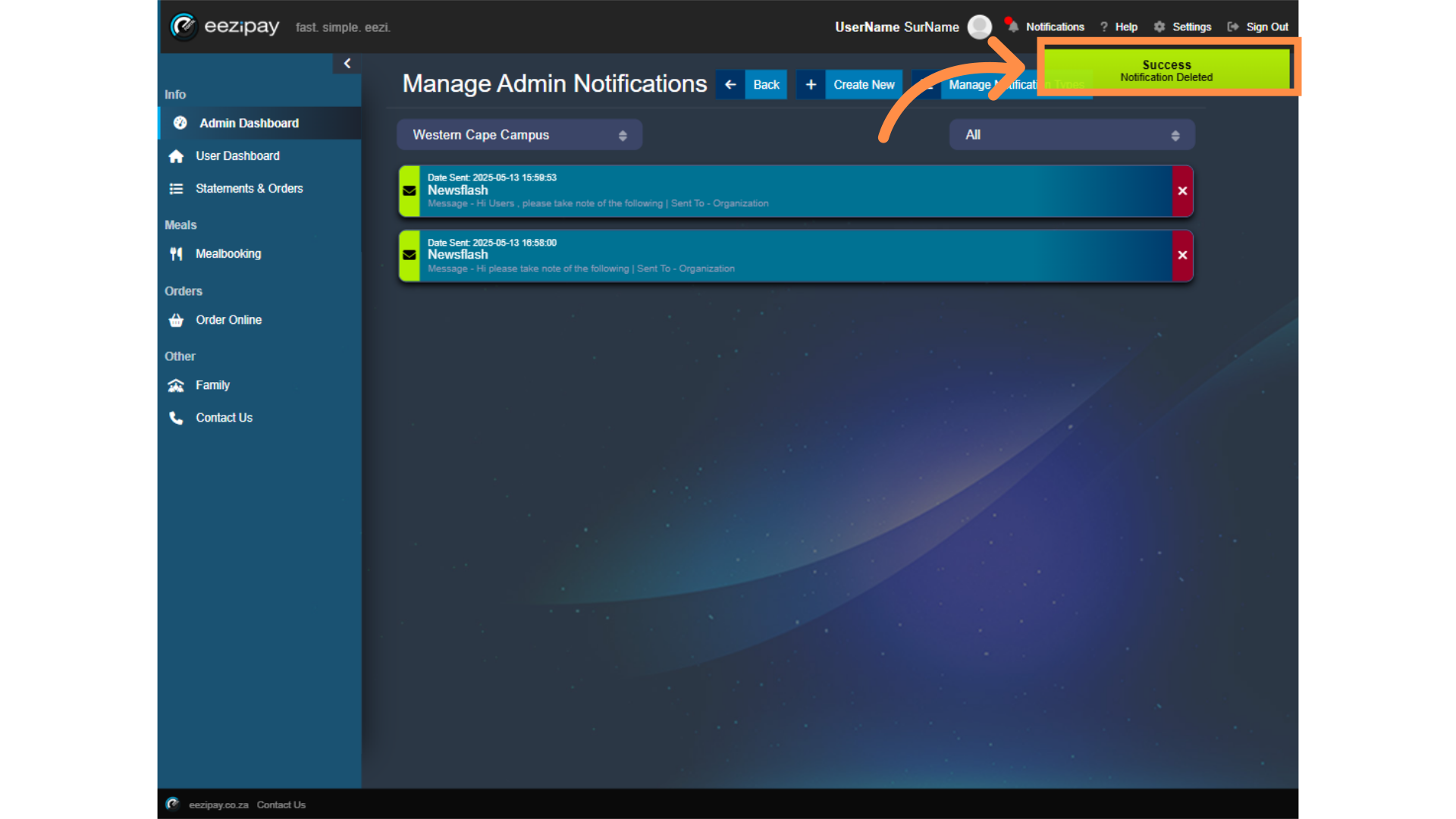Dismiss the Success Notification Deleted toast

[x=1167, y=70]
